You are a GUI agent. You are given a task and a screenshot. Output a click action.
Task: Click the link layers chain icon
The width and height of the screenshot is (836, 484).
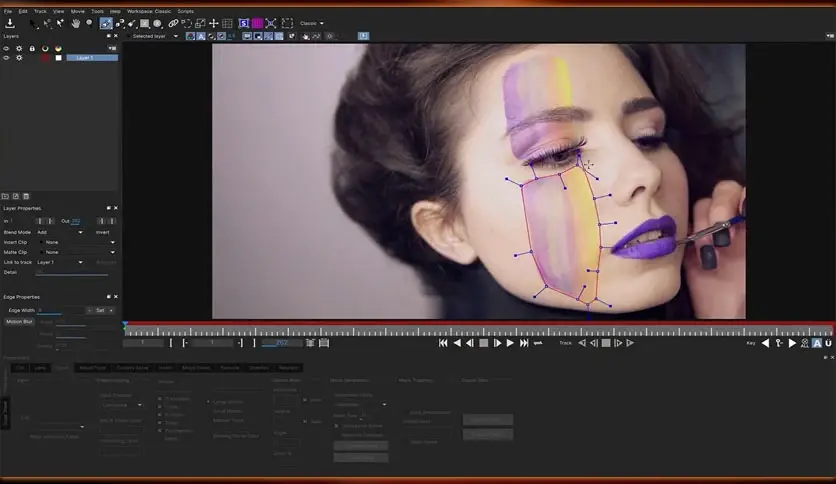[x=173, y=23]
